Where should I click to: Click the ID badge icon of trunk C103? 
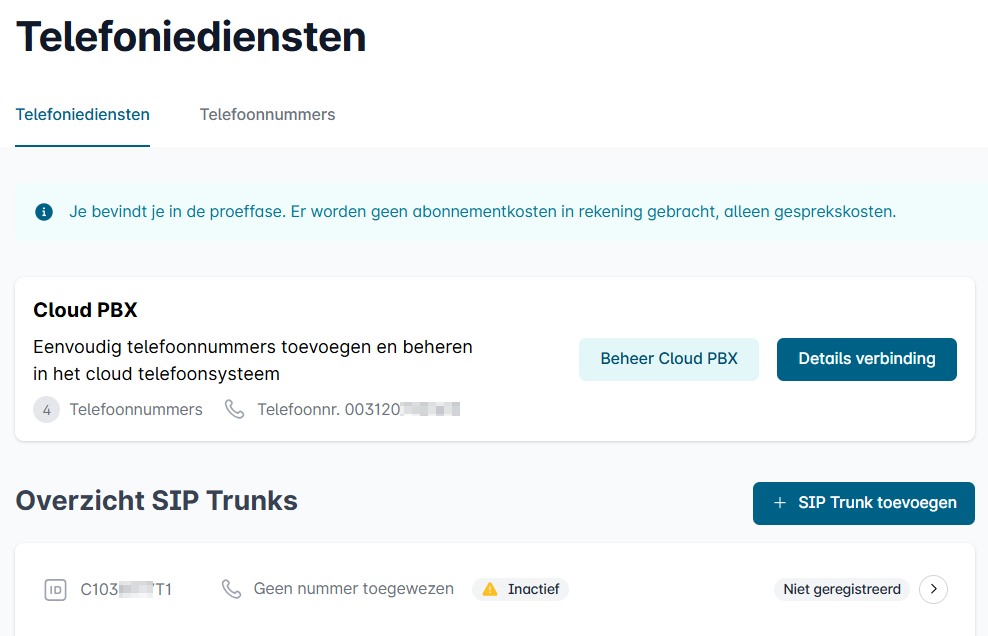coord(55,589)
